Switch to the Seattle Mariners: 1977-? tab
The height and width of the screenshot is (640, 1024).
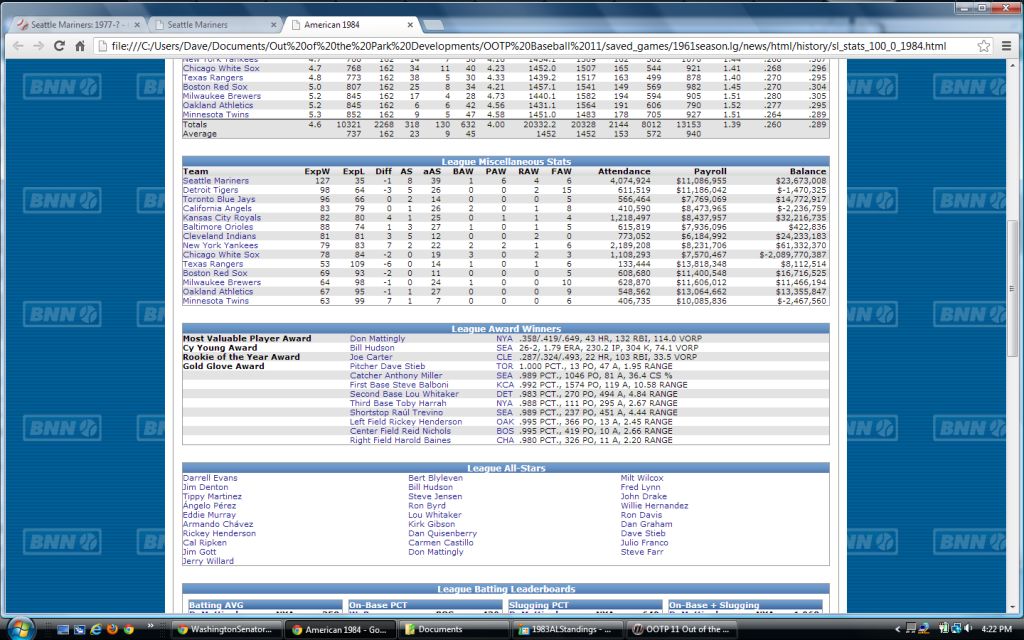[x=77, y=25]
